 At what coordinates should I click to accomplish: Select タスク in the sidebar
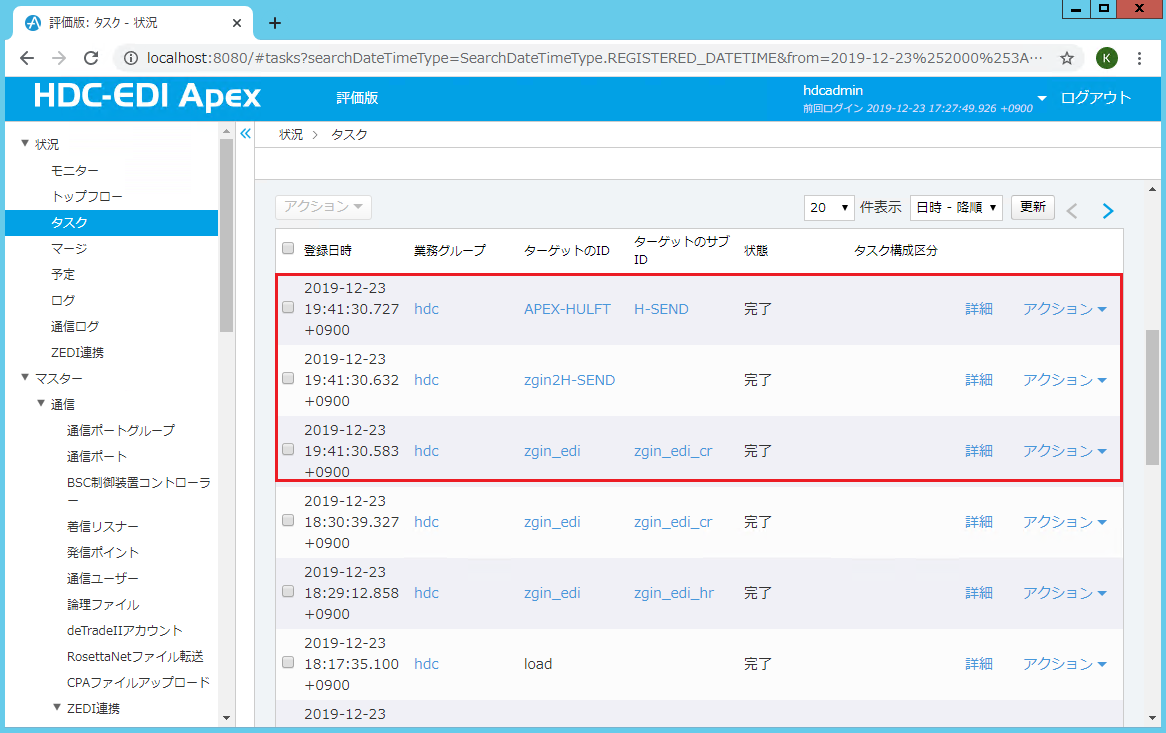pyautogui.click(x=112, y=223)
